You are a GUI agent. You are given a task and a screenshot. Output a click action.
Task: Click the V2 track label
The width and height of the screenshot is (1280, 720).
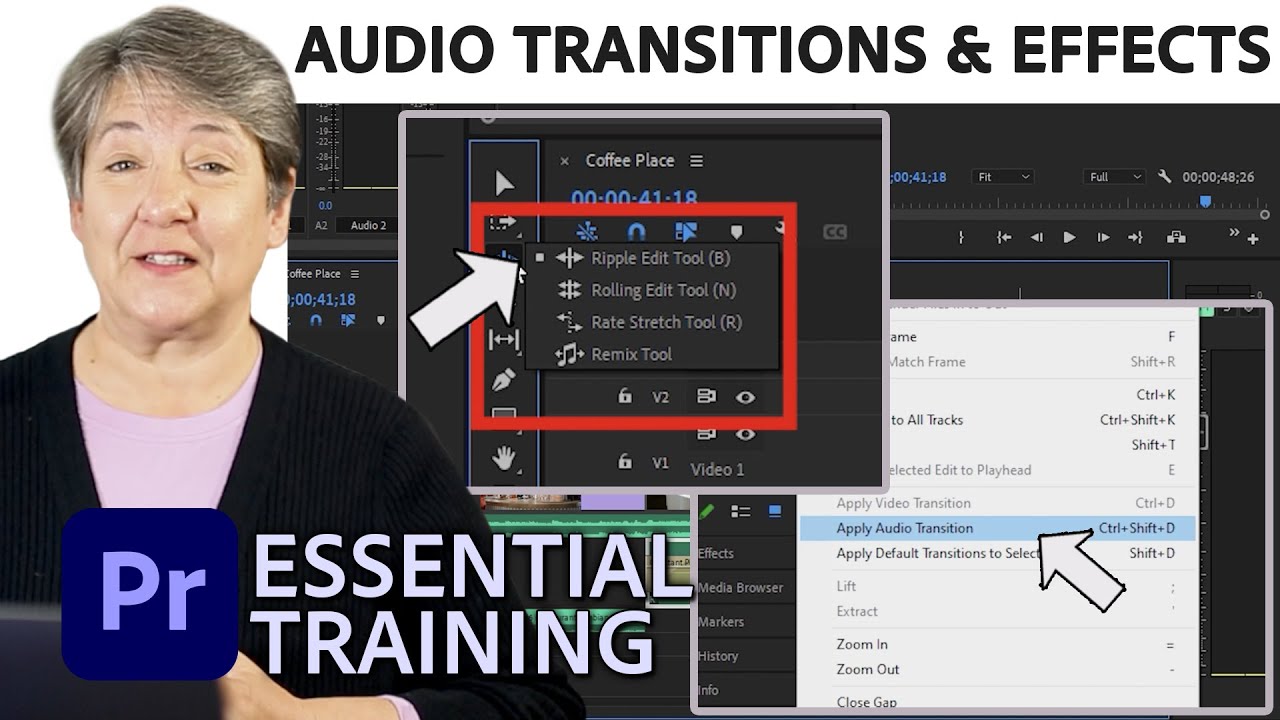click(x=660, y=397)
